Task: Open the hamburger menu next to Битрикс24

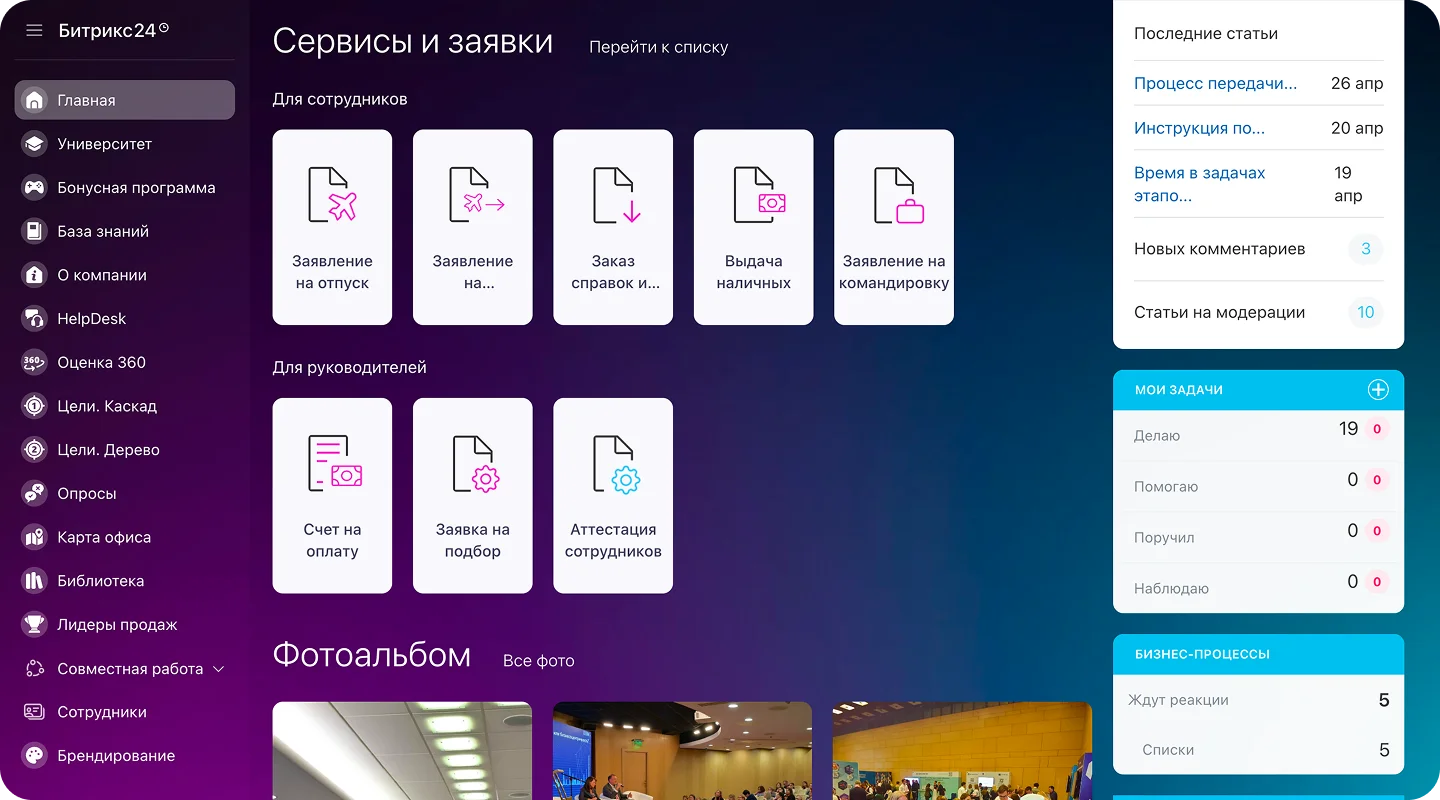Action: pos(34,30)
